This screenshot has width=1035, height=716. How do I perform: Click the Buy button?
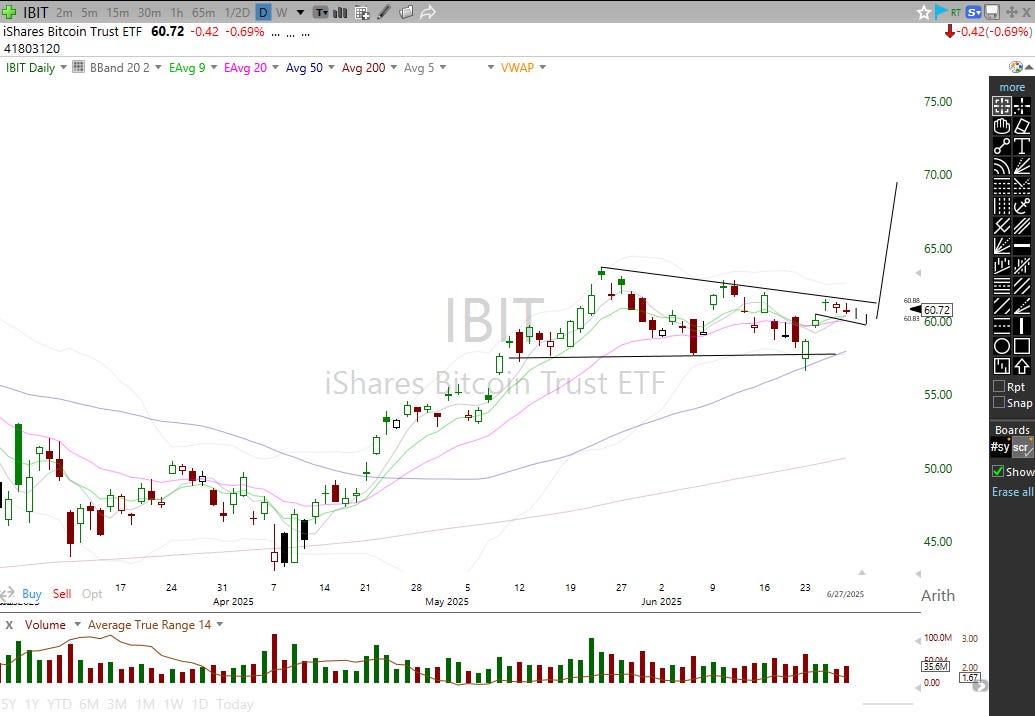[31, 593]
